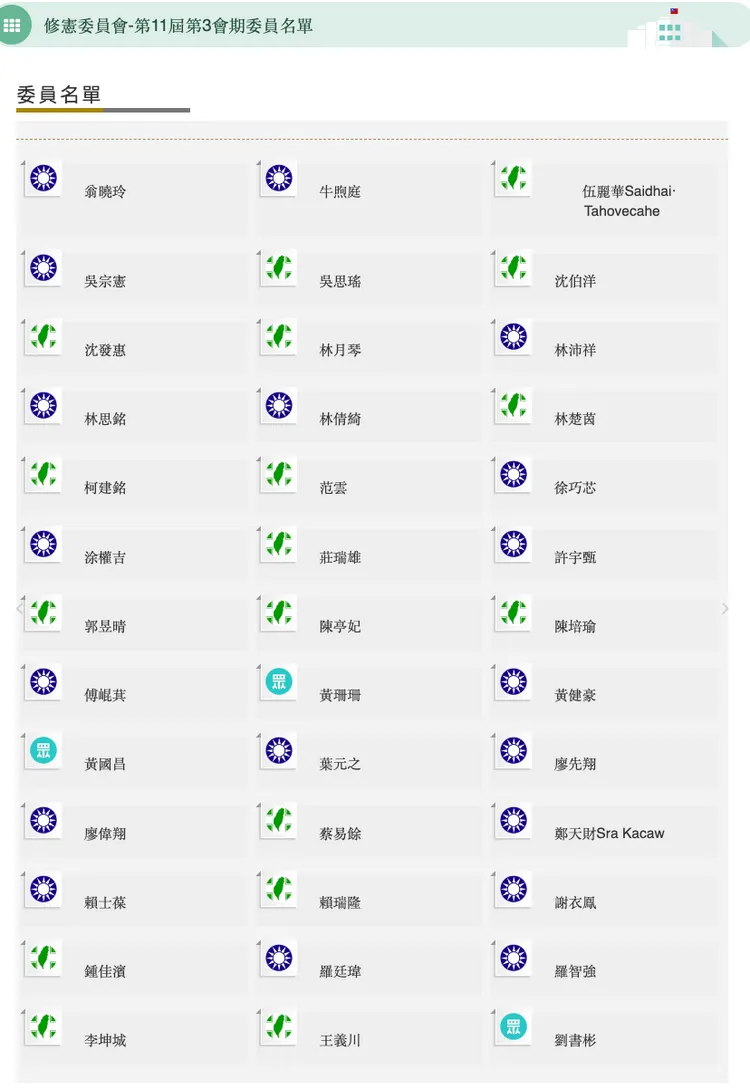This screenshot has height=1091, width=750.
Task: Select committee member 賴士葆
Action: 105,902
